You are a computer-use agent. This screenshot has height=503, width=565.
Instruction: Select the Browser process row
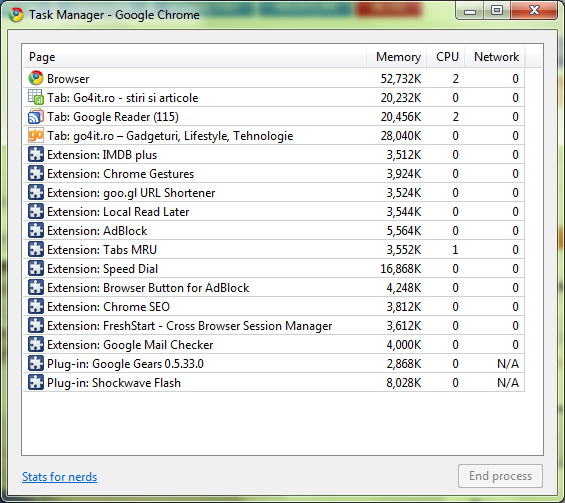274,78
